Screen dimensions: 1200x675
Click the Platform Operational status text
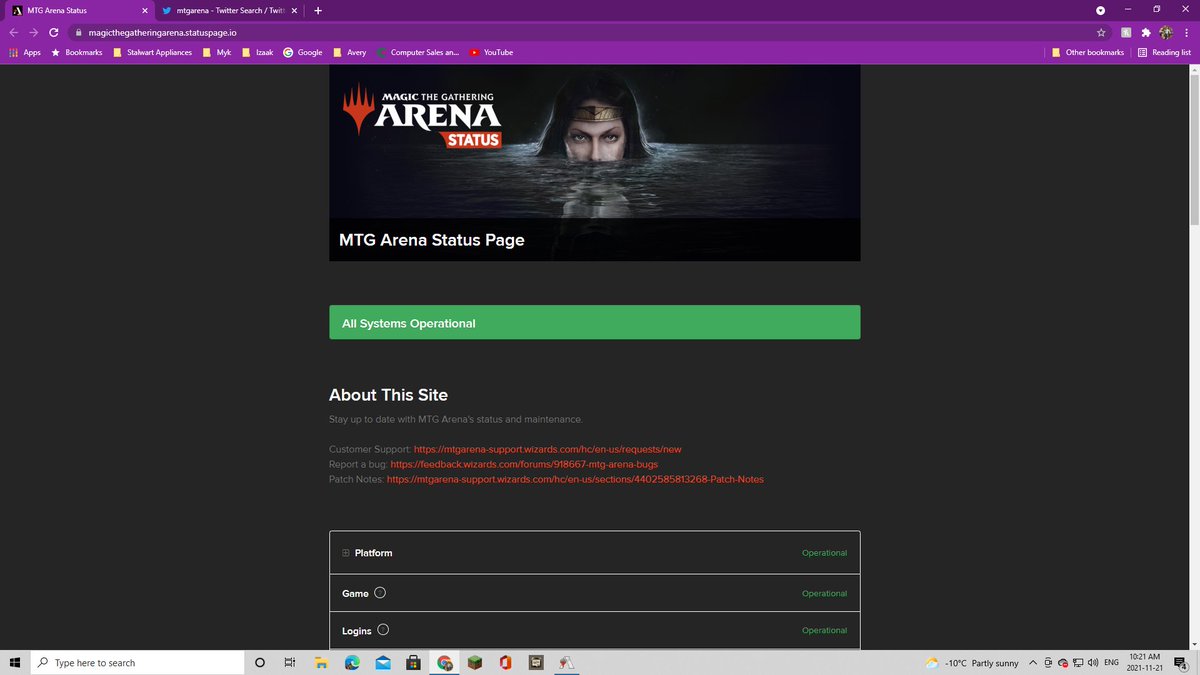pyautogui.click(x=824, y=553)
